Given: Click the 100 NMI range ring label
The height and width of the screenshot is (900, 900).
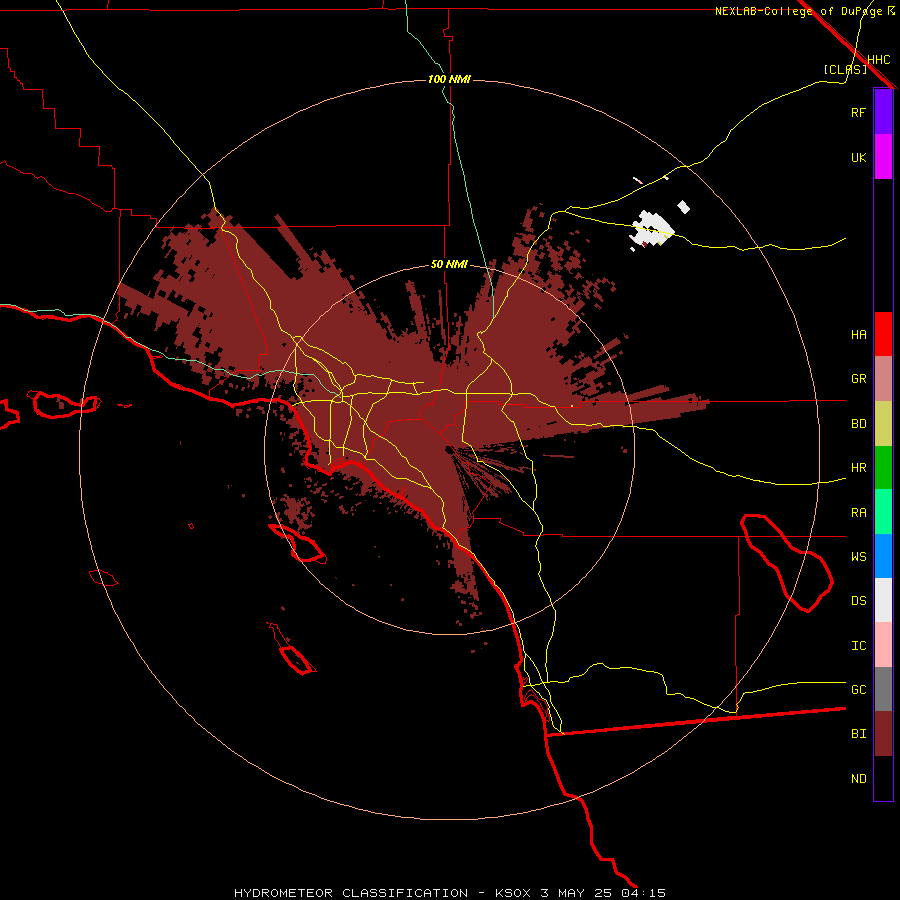Looking at the screenshot, I should click(x=449, y=79).
